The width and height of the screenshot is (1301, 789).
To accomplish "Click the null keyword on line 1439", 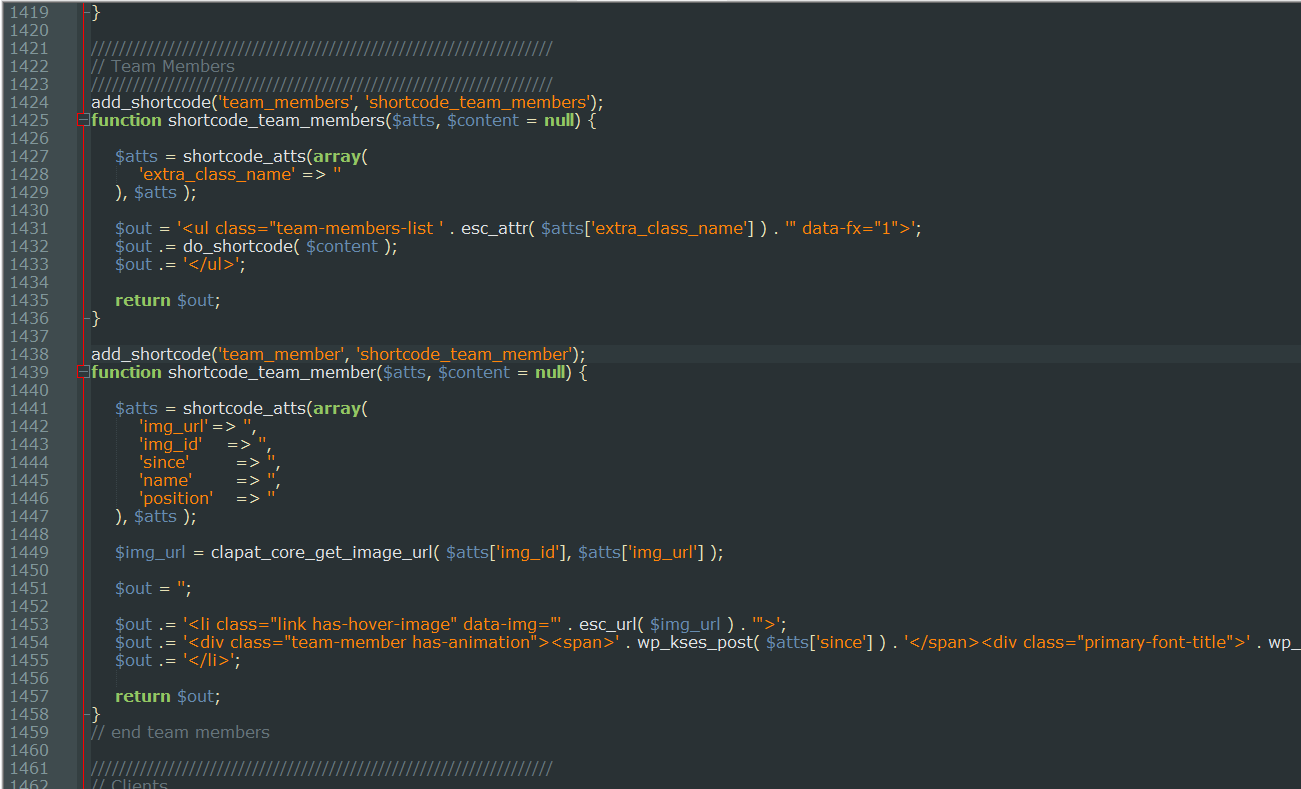I will [551, 372].
